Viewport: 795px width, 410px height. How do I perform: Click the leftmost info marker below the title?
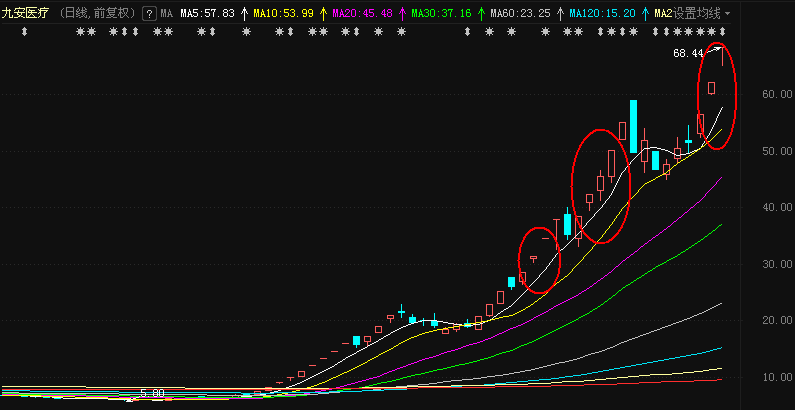(24, 33)
